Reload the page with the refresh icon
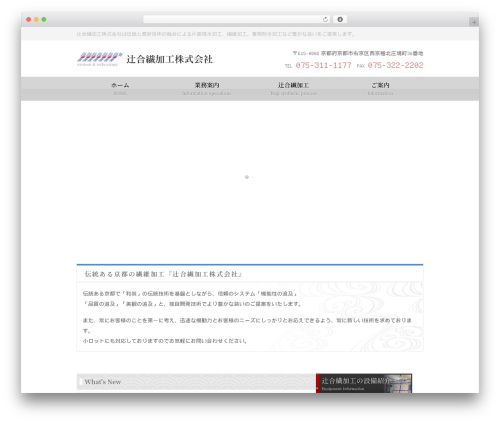Screen dimensions: 500x423 325,20
